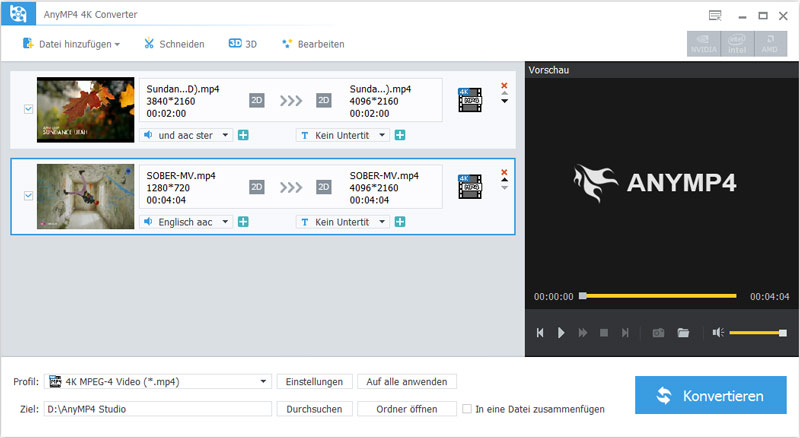Viewport: 800px width, 438px height.
Task: Click source 2D badge in SOBER-MV row
Action: [257, 187]
